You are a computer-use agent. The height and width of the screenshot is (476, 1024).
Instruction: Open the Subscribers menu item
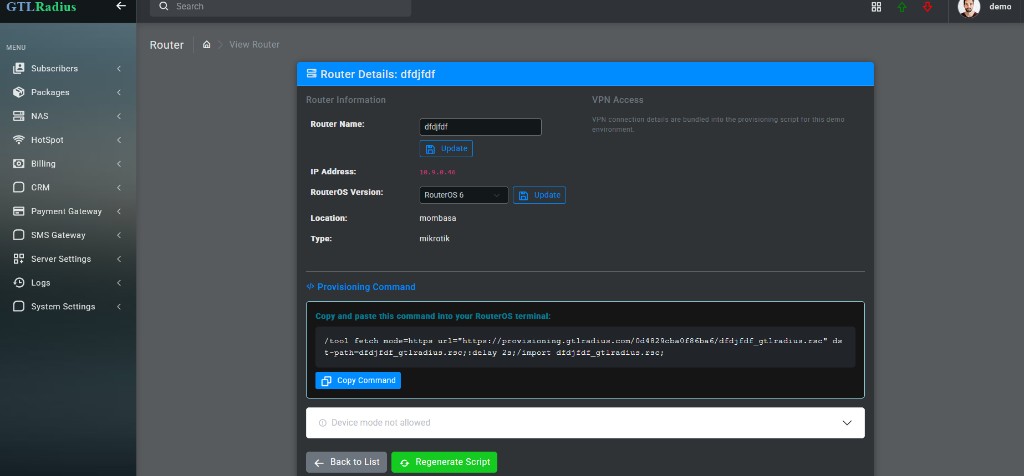[x=68, y=69]
